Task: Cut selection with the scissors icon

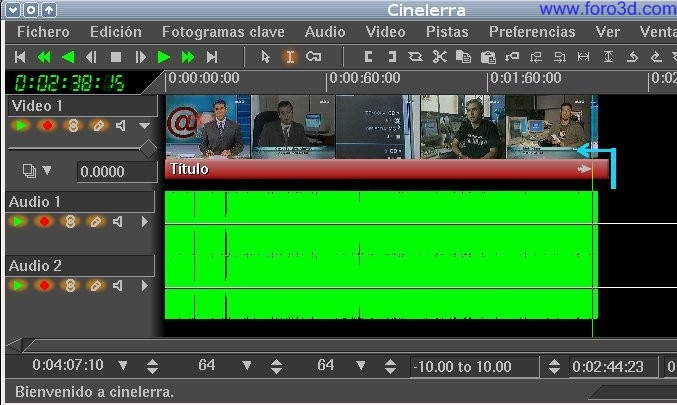Action: coord(440,57)
